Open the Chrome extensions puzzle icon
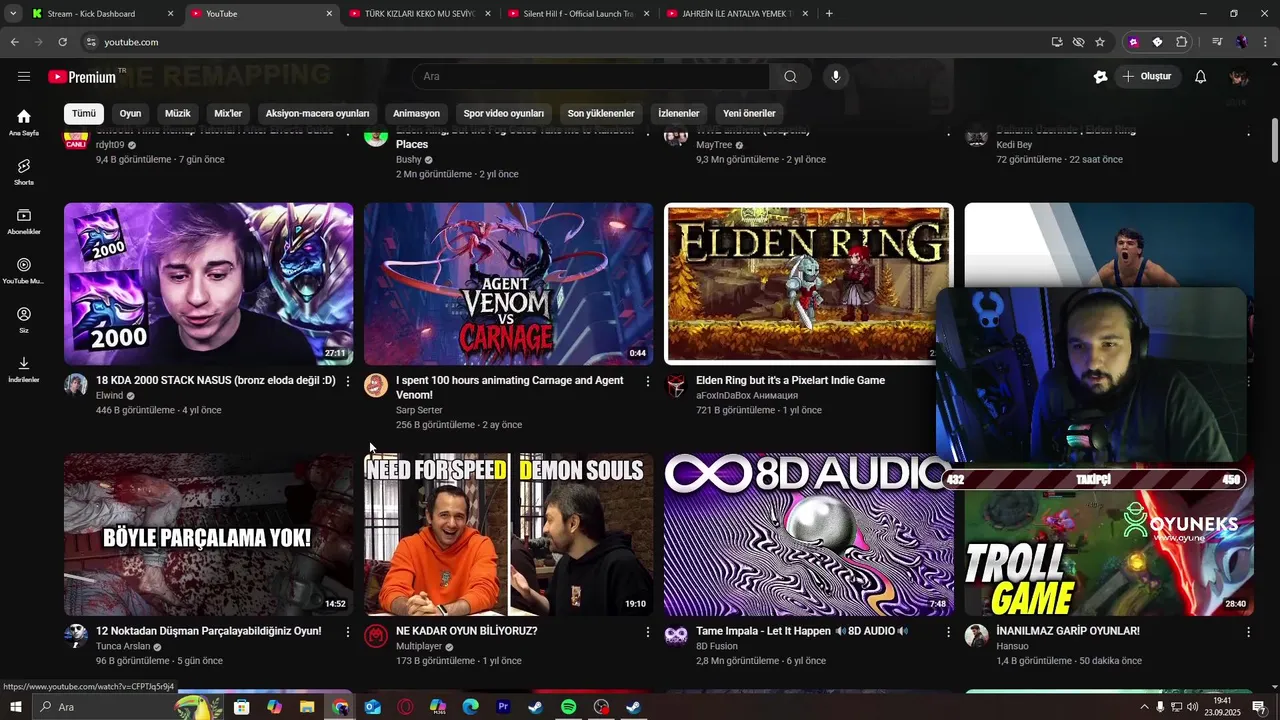Screen dimensions: 1280x720 pos(1182,42)
